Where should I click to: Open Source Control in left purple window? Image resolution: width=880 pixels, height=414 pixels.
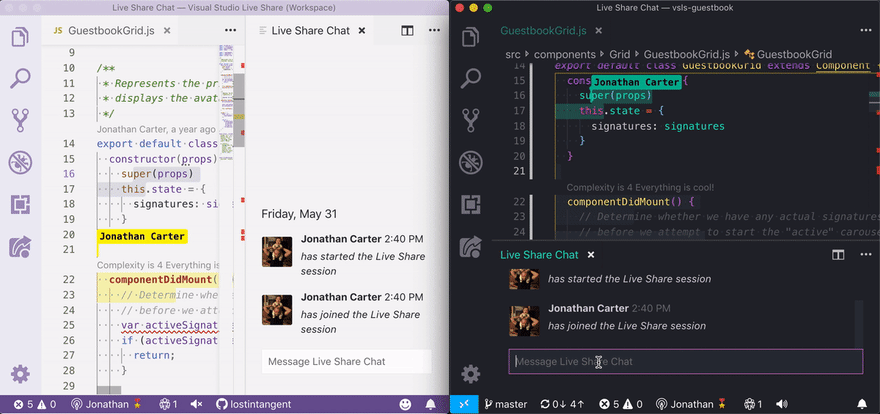pyautogui.click(x=20, y=121)
